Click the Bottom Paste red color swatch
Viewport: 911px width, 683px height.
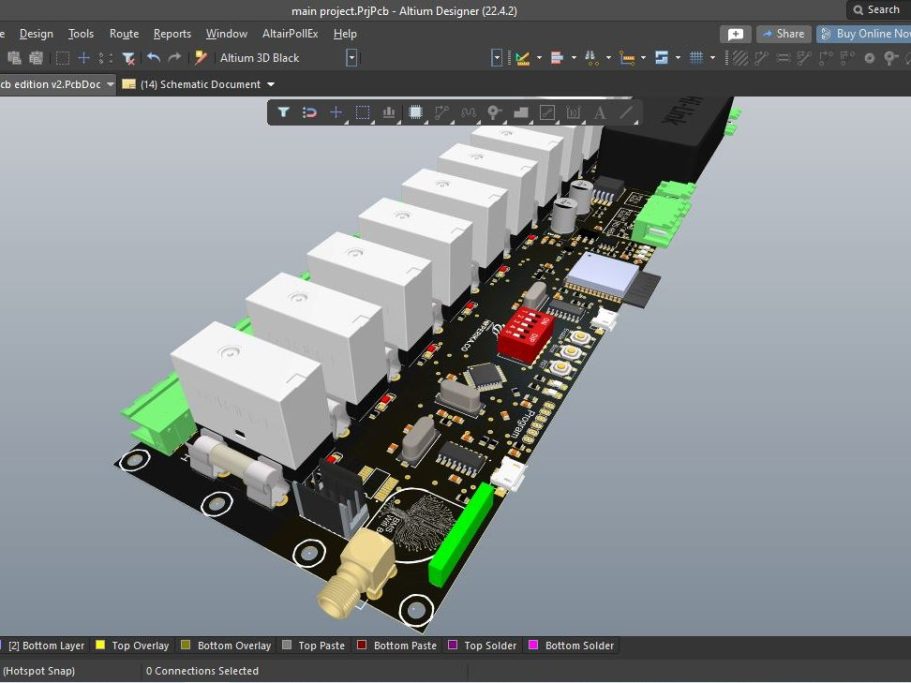(361, 645)
